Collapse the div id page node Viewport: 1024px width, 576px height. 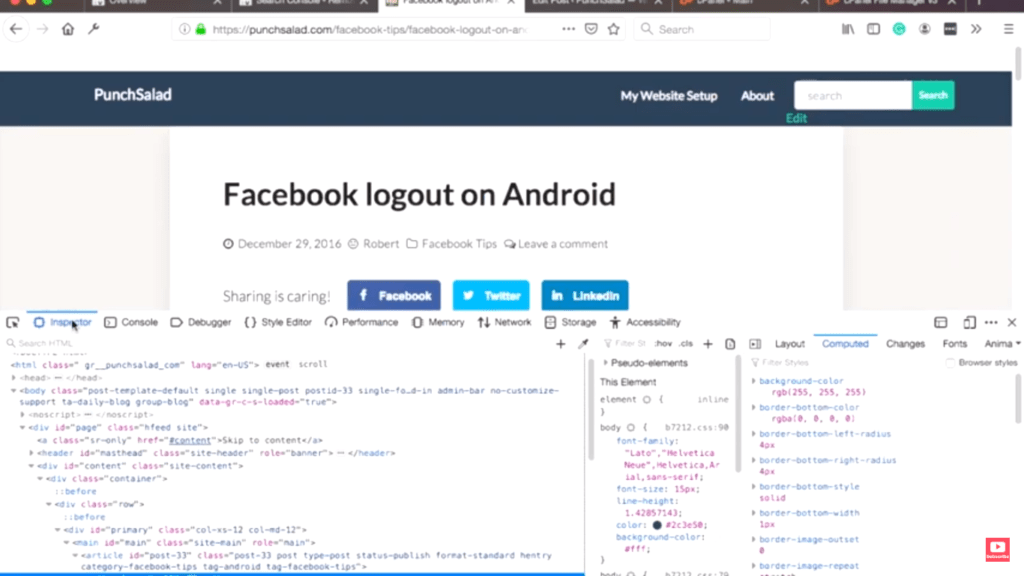pyautogui.click(x=23, y=427)
